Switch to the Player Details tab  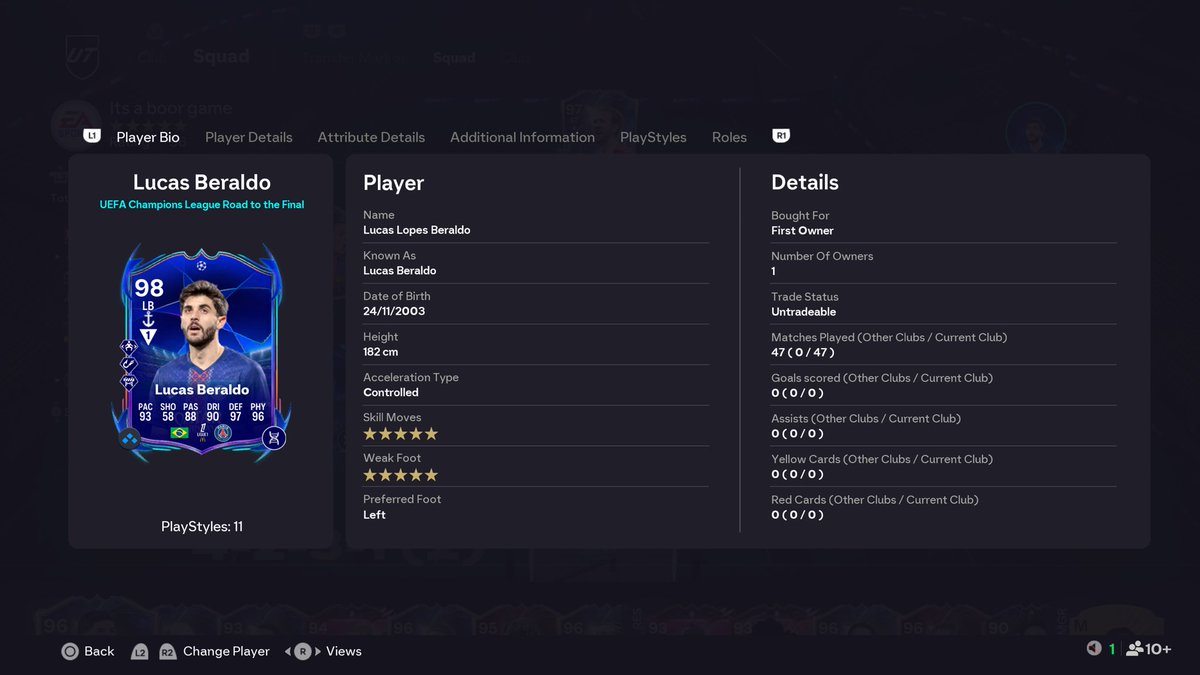[x=249, y=137]
